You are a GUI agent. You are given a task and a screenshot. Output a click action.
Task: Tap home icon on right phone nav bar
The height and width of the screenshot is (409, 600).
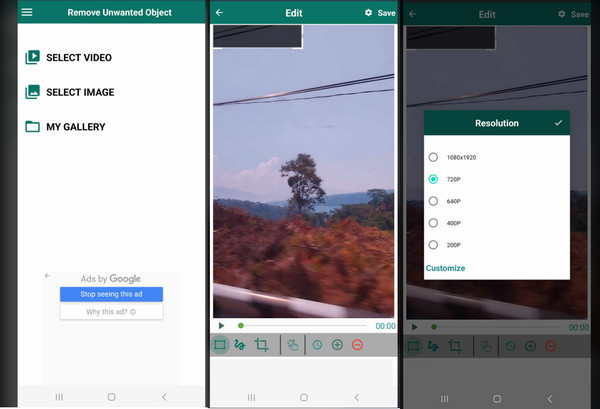click(497, 399)
